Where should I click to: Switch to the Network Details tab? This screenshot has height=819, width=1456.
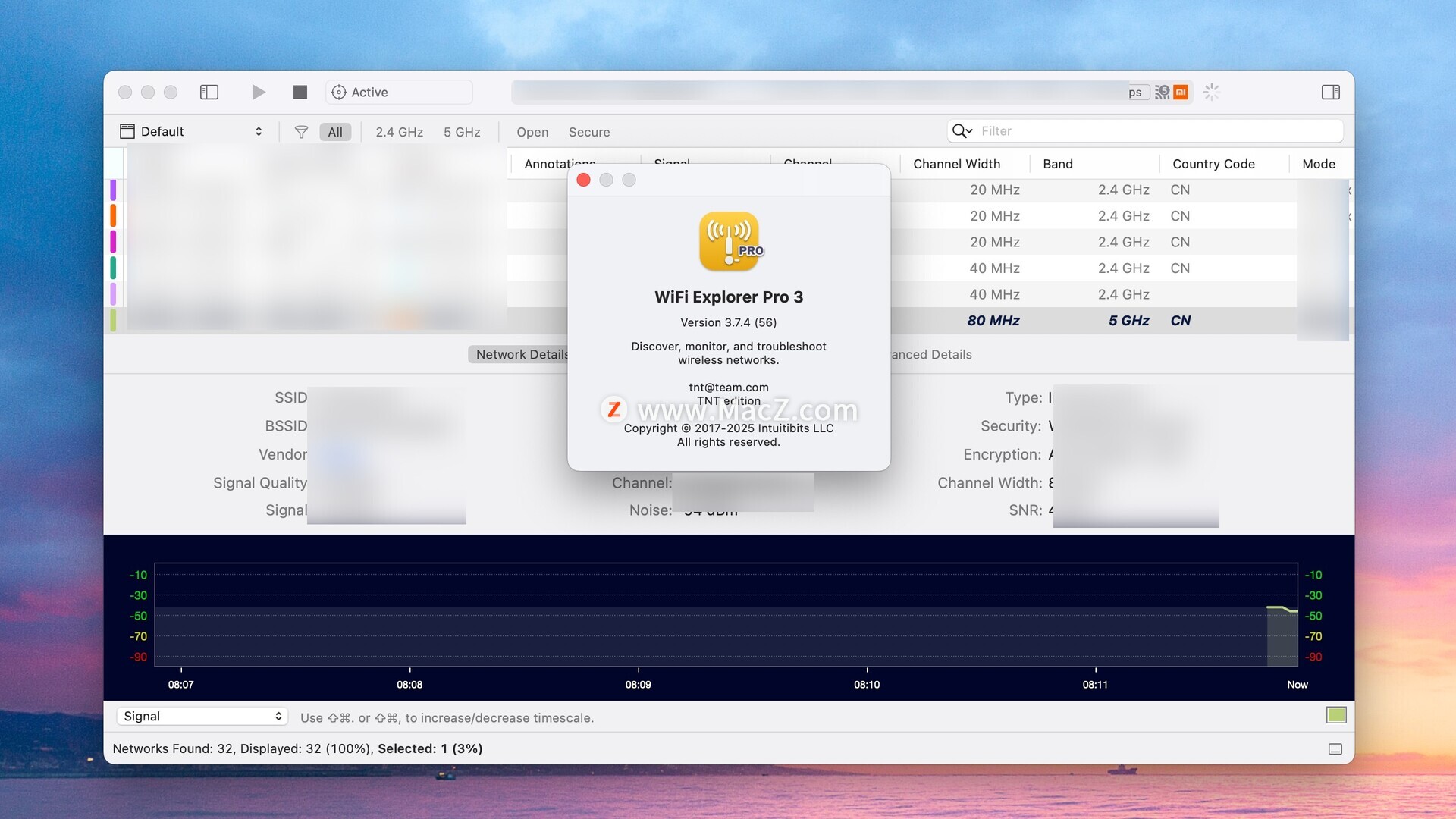(x=520, y=354)
